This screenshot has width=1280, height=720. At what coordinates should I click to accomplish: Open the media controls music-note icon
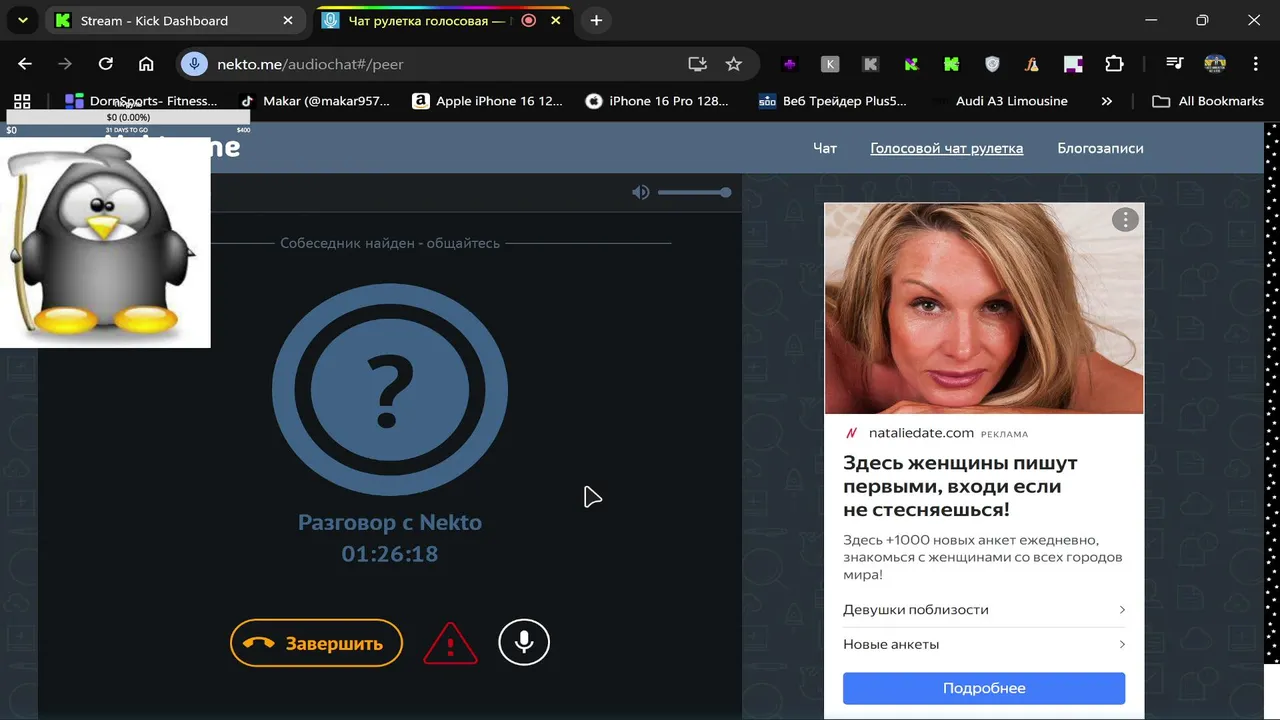[x=1175, y=64]
